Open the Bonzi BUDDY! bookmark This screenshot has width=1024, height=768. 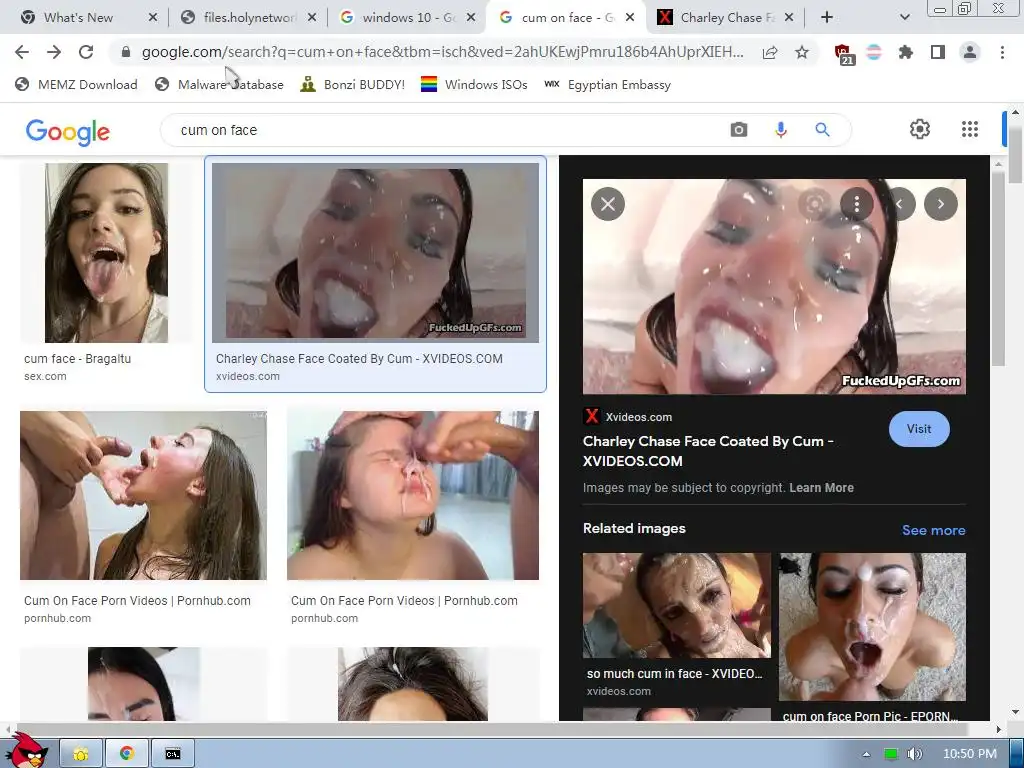pyautogui.click(x=353, y=85)
